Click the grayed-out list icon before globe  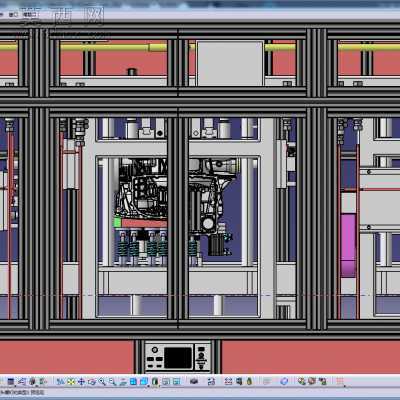point(267,381)
